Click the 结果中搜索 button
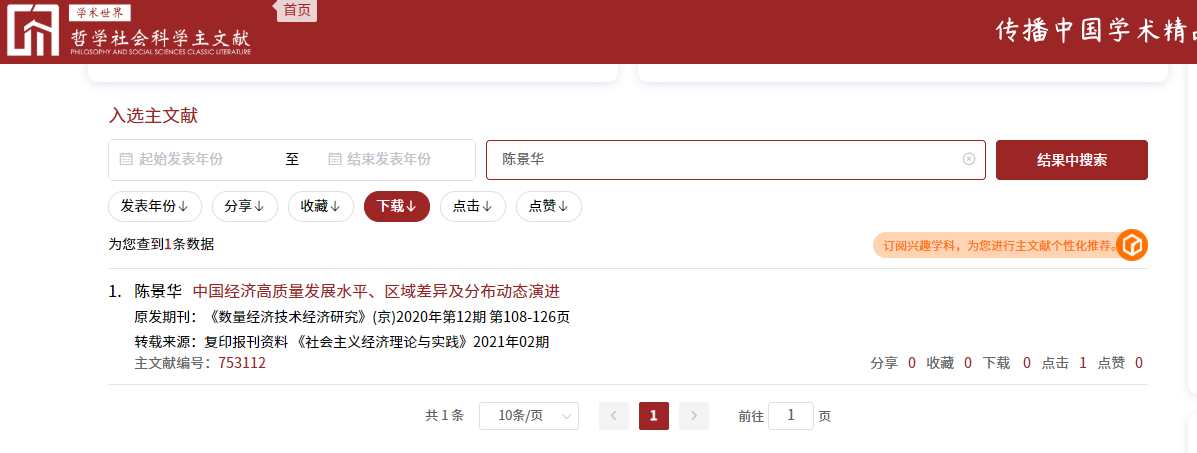This screenshot has width=1197, height=453. [1071, 160]
